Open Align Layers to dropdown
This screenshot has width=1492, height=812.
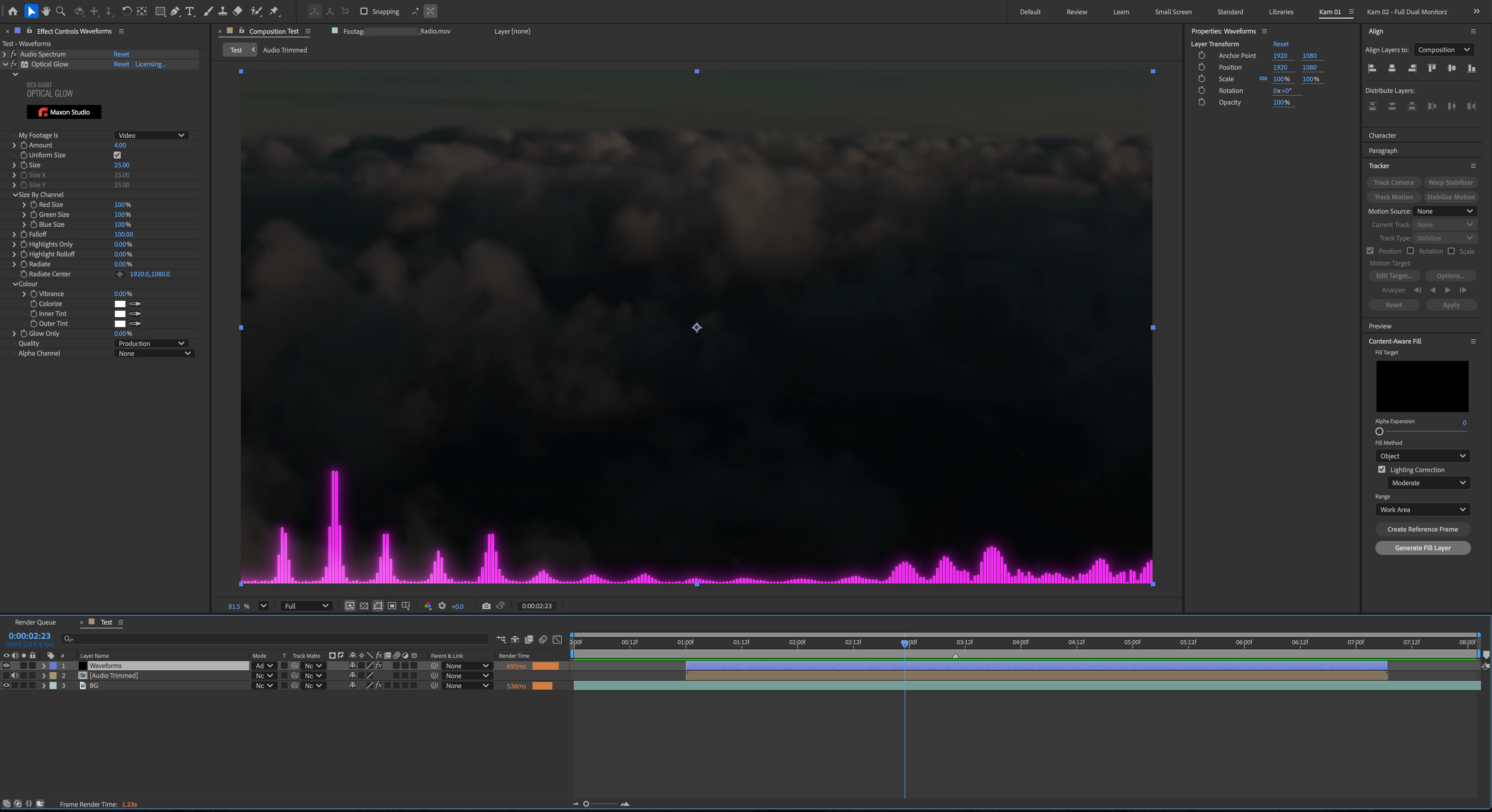pyautogui.click(x=1444, y=50)
